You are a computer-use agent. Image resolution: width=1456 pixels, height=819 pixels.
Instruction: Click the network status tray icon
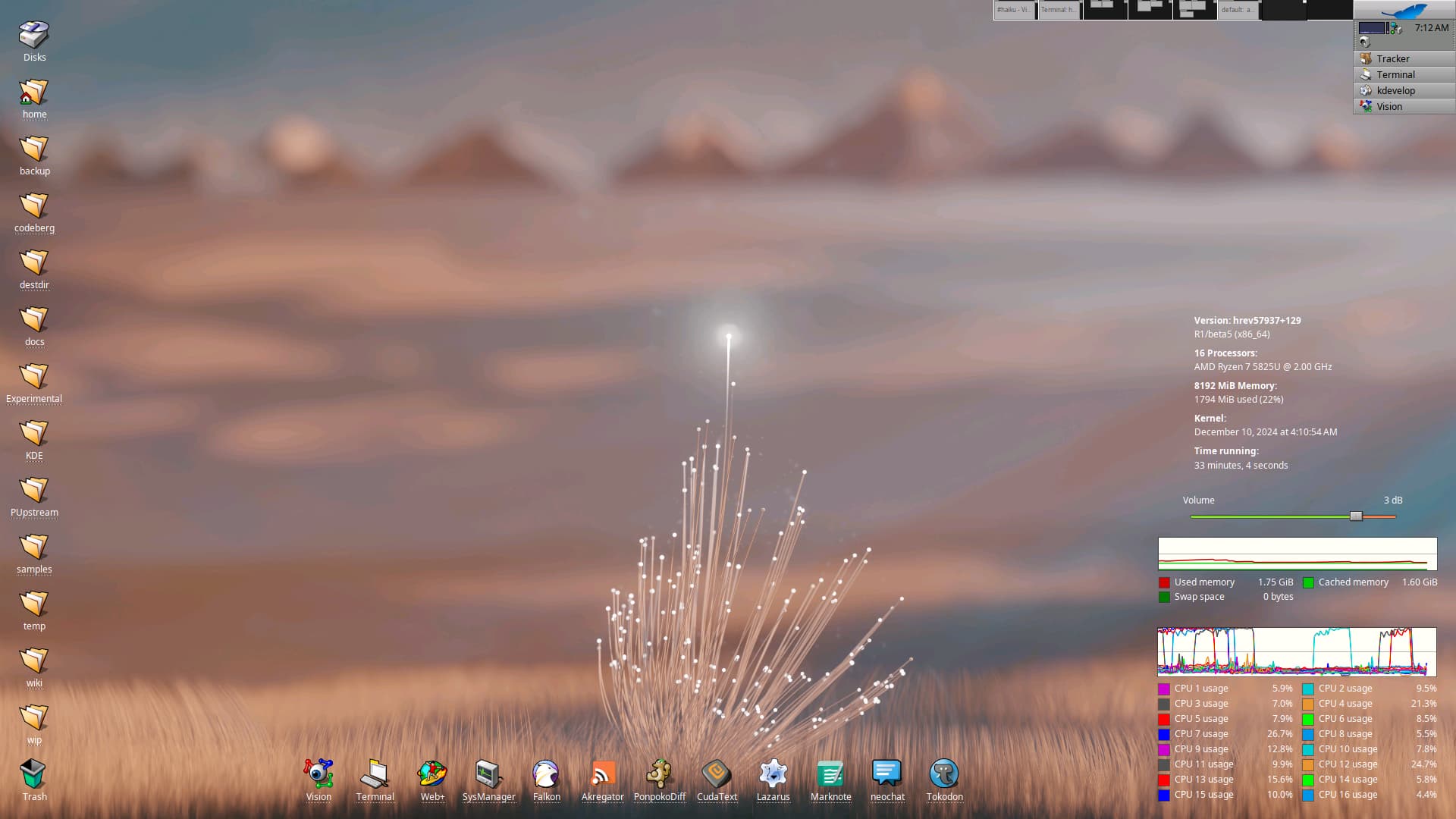[x=1395, y=28]
